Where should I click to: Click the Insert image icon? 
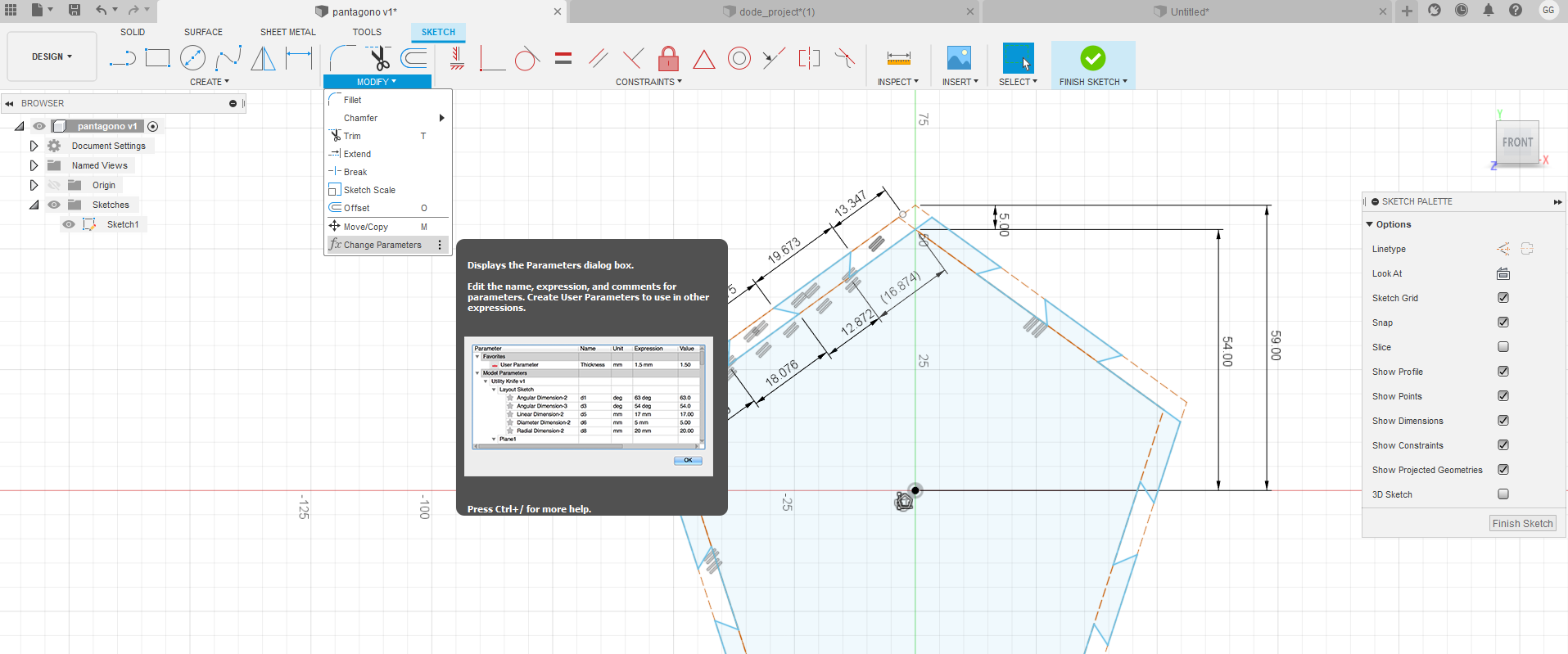click(x=959, y=58)
